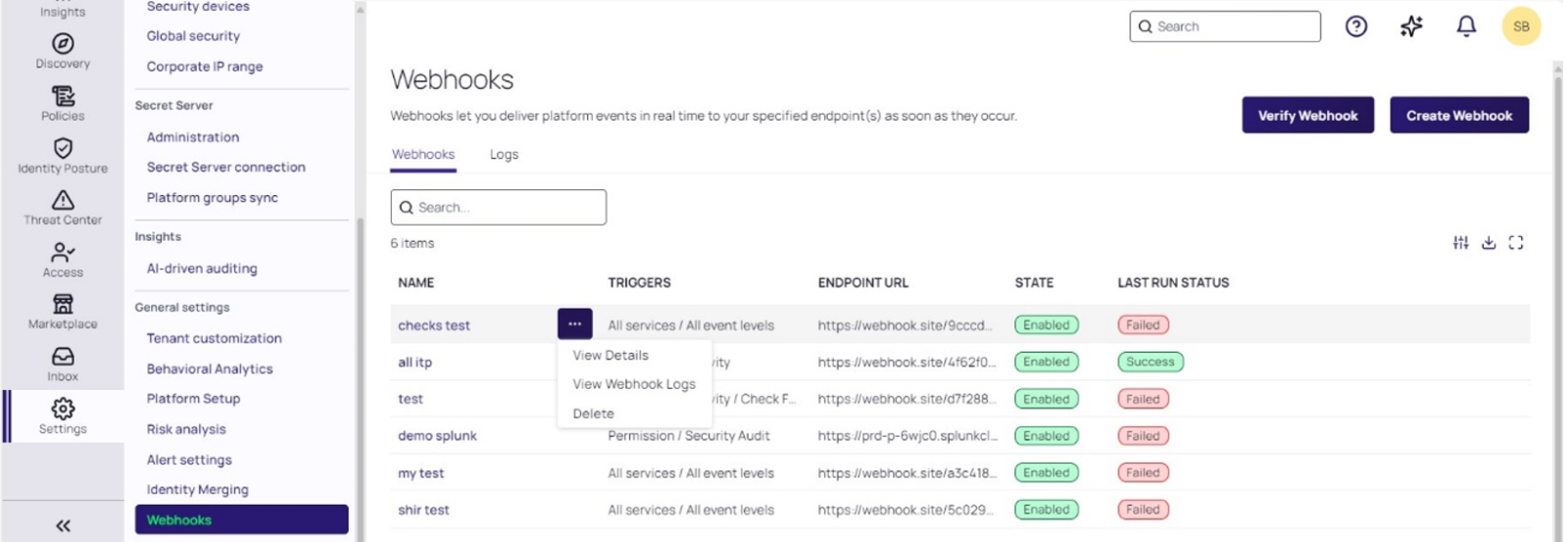Select View Details in context menu
Viewport: 1568px width, 542px height.
pos(611,355)
